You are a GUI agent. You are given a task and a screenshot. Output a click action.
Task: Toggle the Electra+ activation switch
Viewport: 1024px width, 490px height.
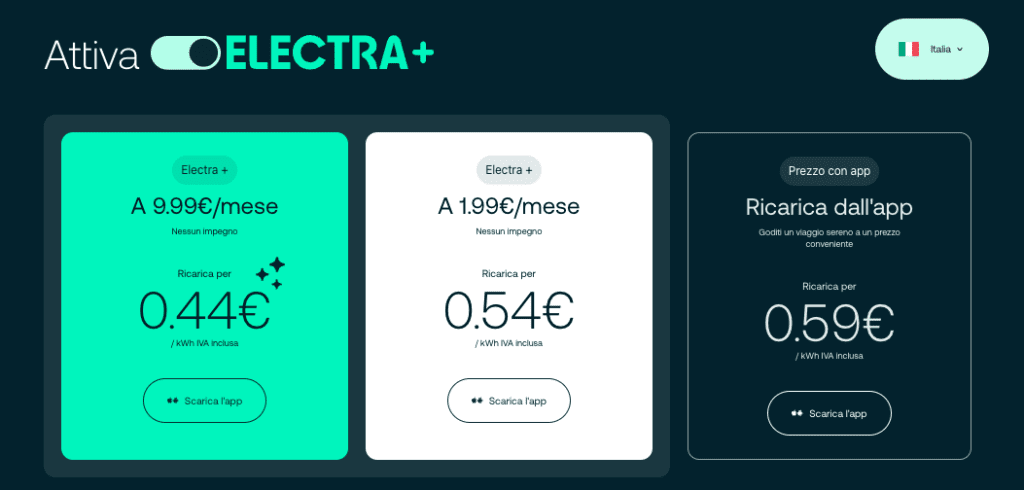coord(186,53)
